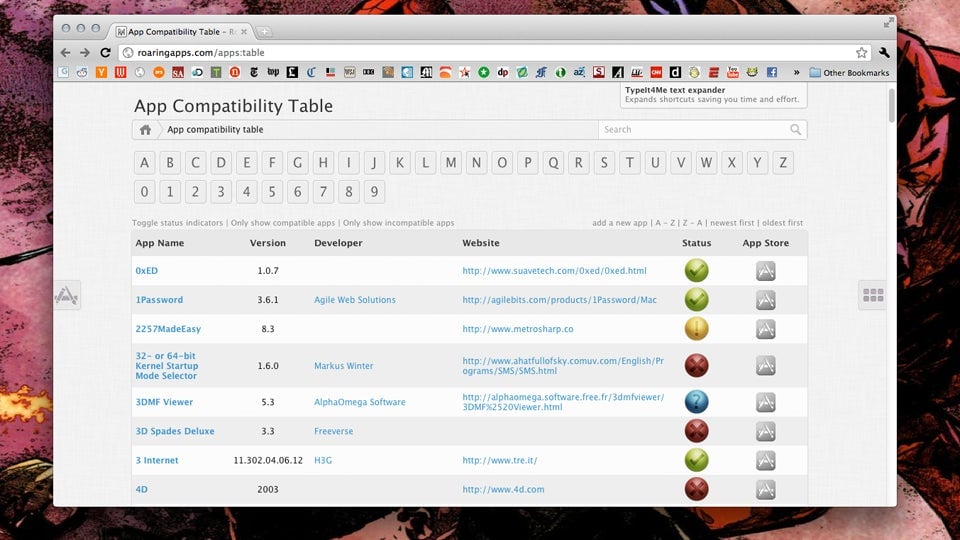Click the yellow warning status for 2257MadeEasy
Image resolution: width=960 pixels, height=540 pixels.
click(697, 329)
